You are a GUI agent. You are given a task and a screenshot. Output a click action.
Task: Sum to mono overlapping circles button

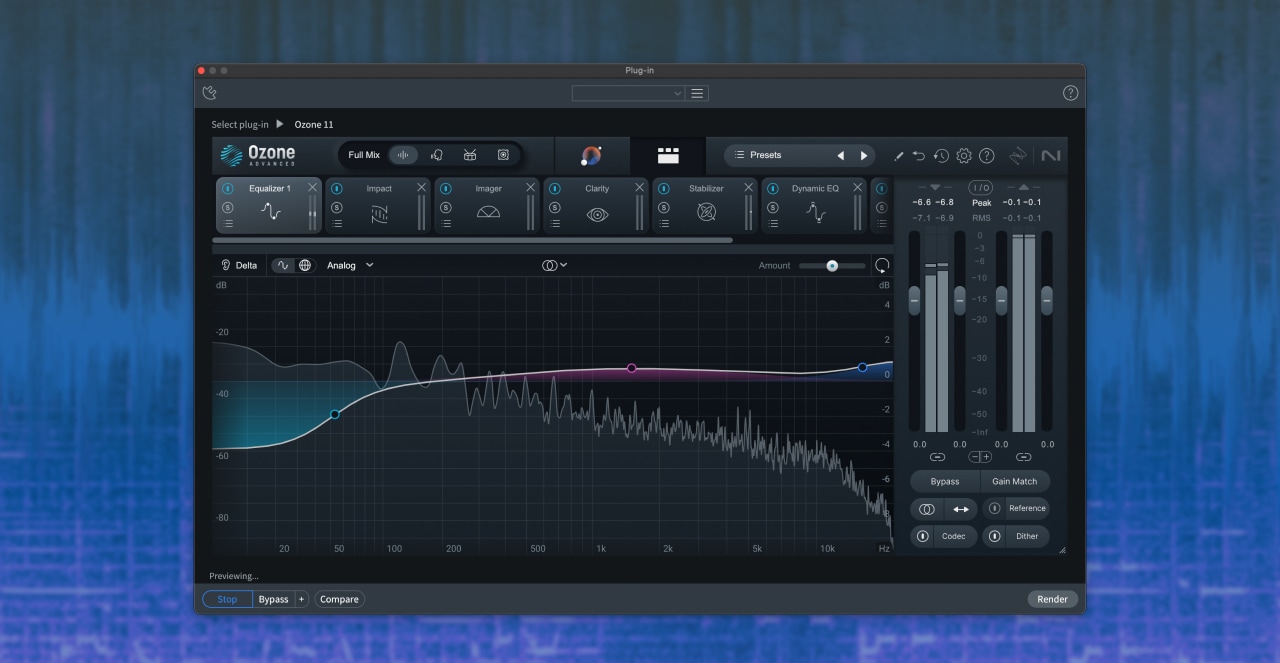[927, 509]
